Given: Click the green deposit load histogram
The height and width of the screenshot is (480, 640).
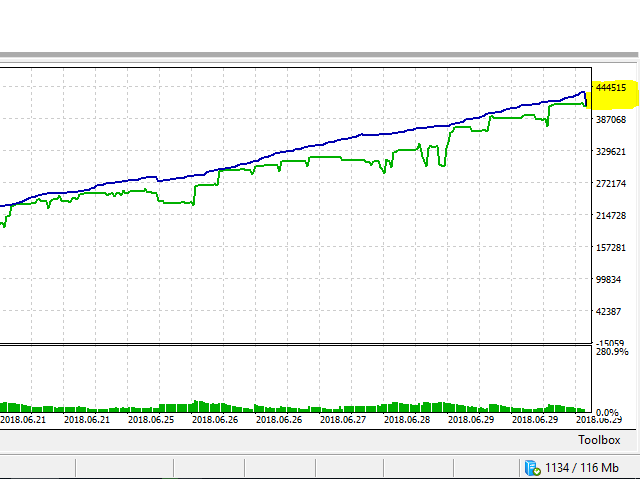Looking at the screenshot, I should point(300,408).
